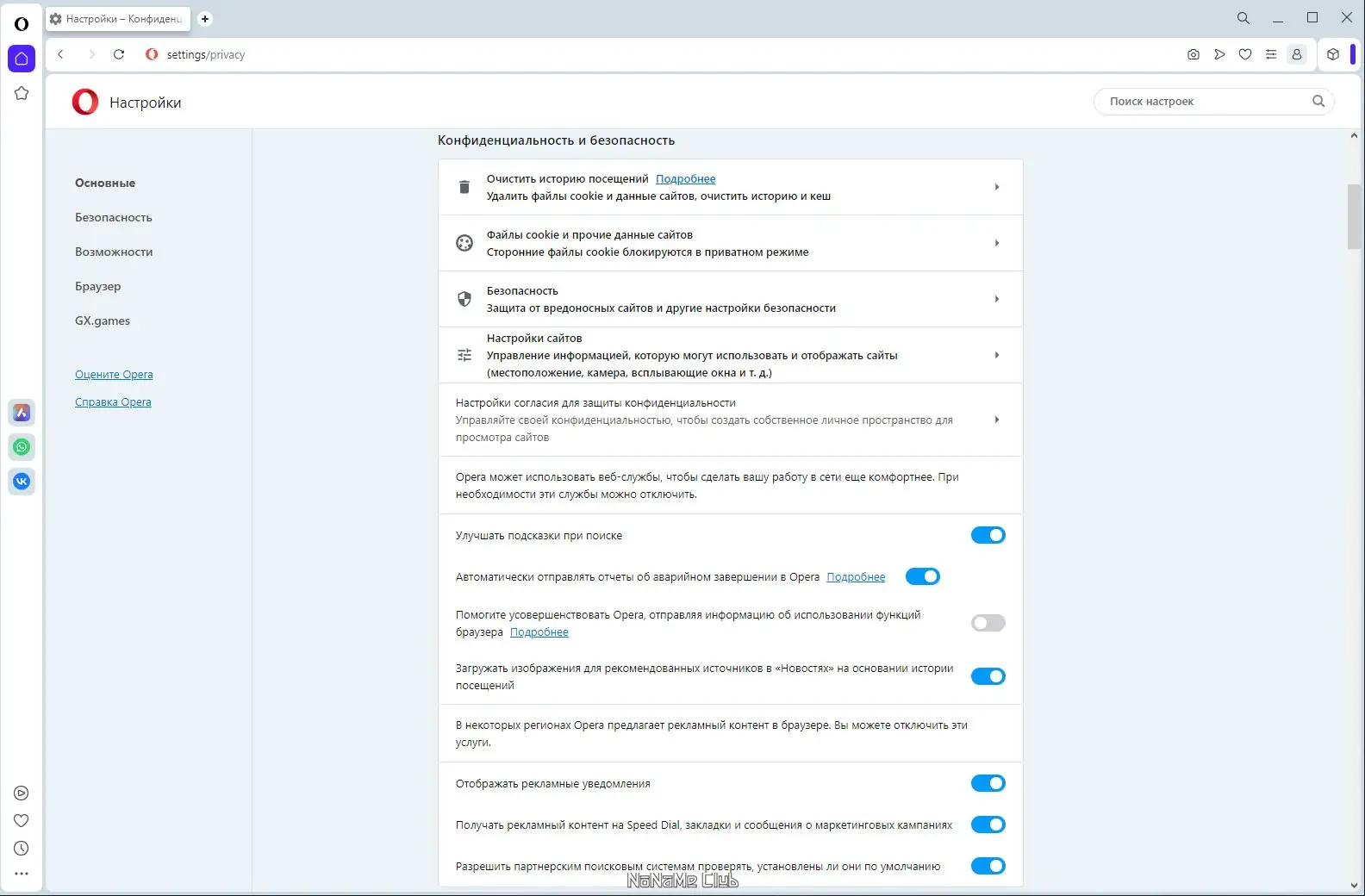Open My Flow send icon
Viewport: 1365px width, 896px height.
pyautogui.click(x=1219, y=54)
